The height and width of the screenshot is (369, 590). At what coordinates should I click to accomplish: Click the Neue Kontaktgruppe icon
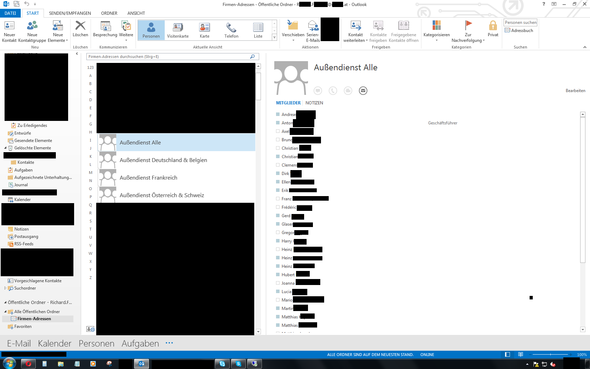(x=32, y=26)
